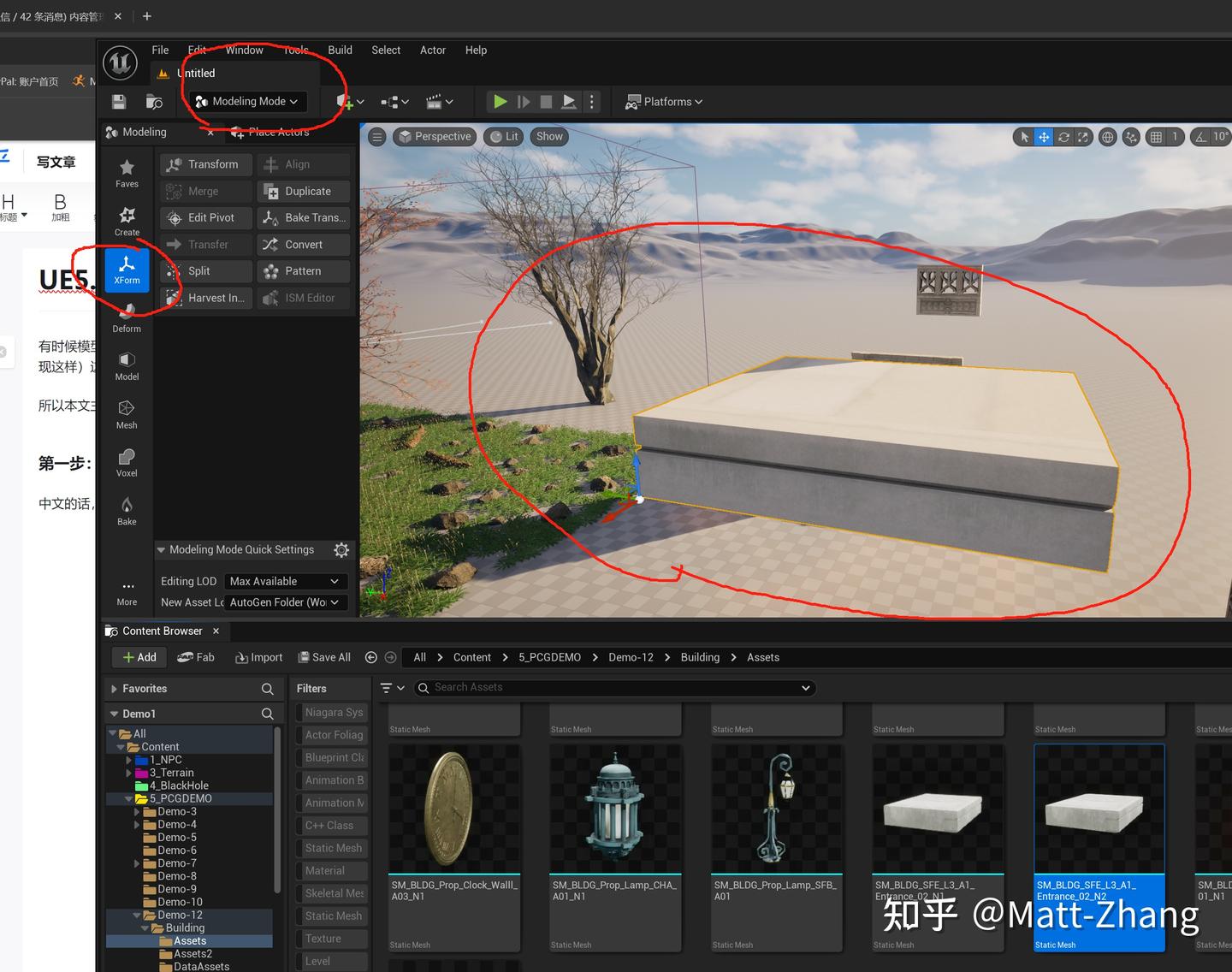
Task: Switch to the Place Actors tab
Action: (x=278, y=133)
